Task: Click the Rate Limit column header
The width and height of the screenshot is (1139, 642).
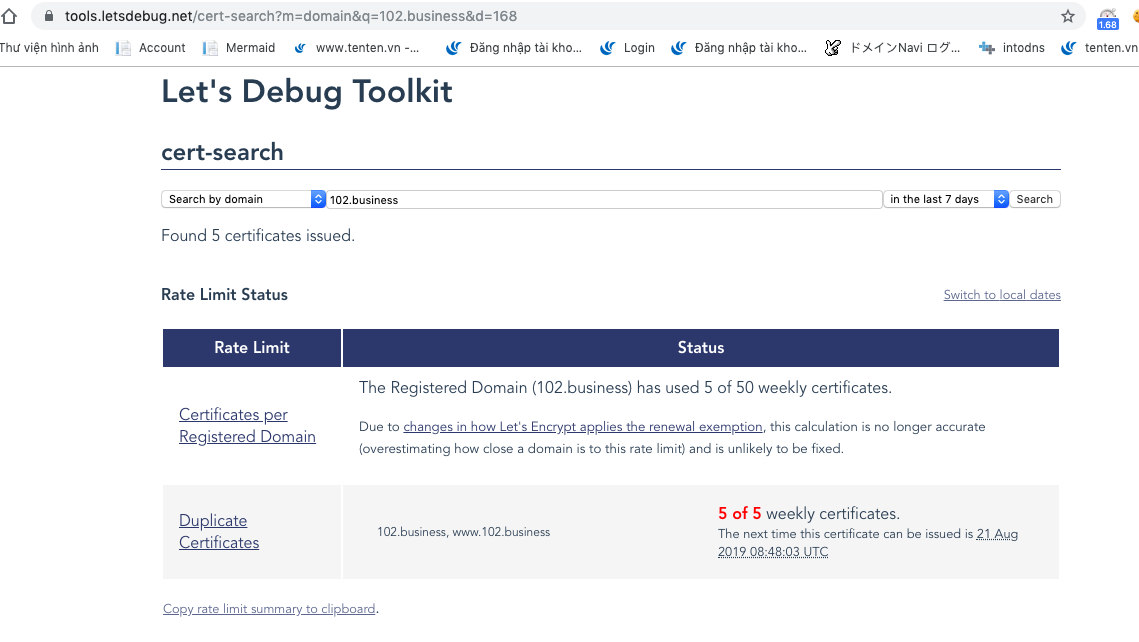Action: [x=251, y=348]
